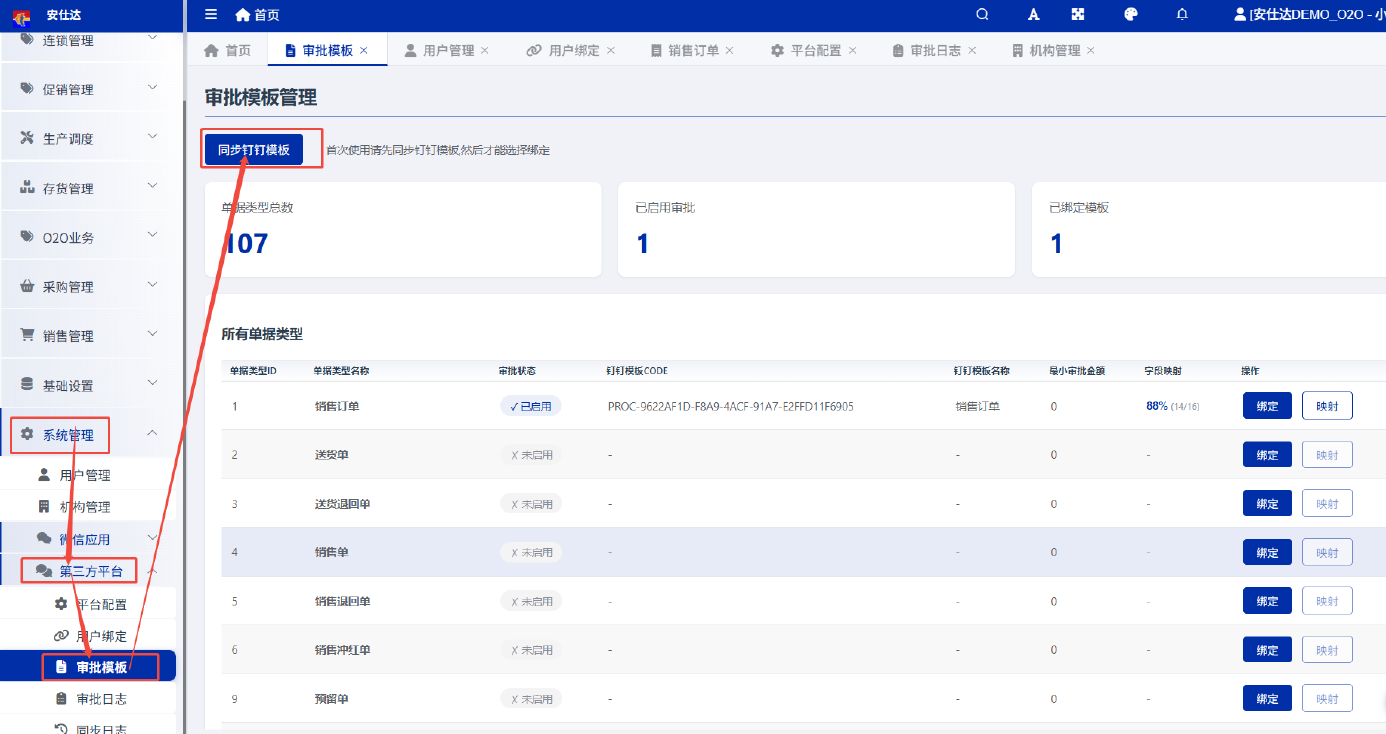Viewport: 1386px width, 734px height.
Task: Close the 机构管理 tab
Action: (x=1091, y=50)
